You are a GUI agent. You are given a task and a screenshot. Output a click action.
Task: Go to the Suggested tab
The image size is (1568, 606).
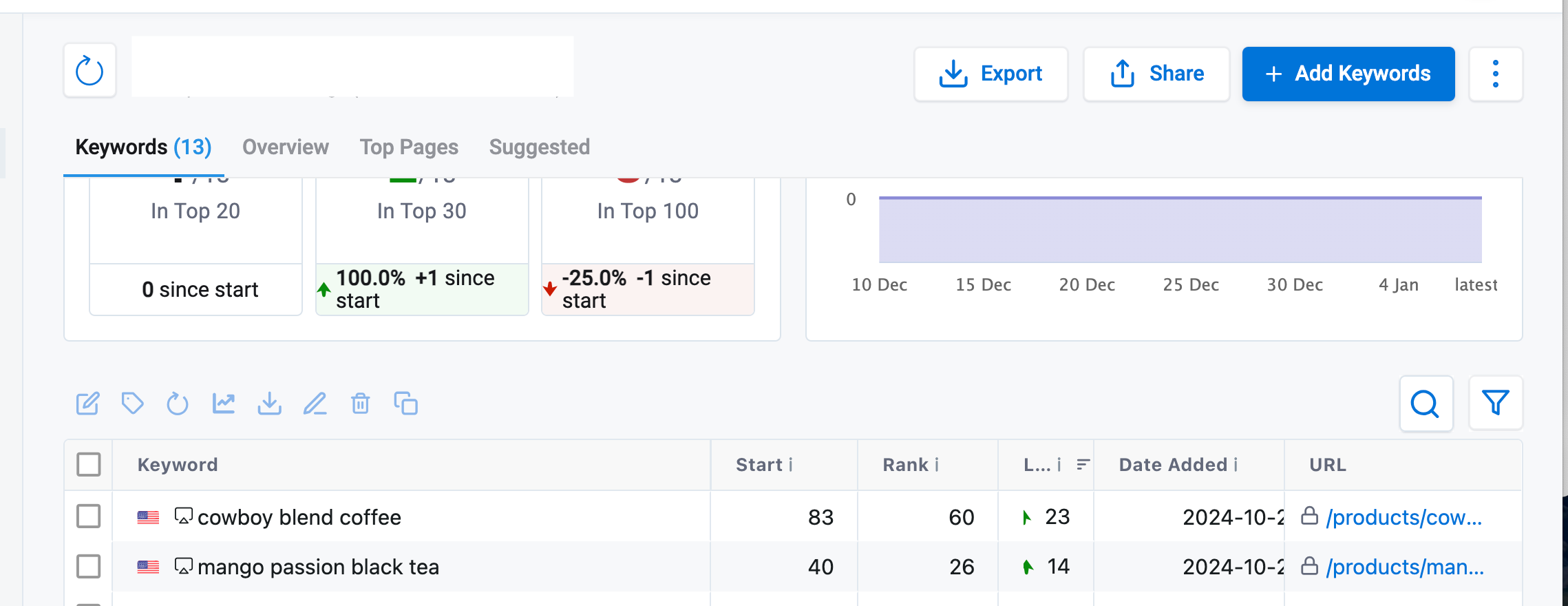(539, 147)
